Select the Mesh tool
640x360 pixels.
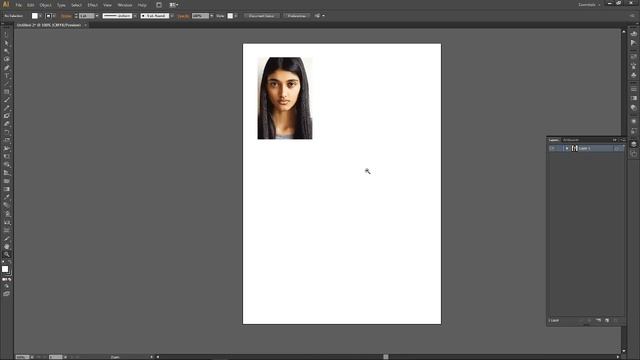[7, 181]
